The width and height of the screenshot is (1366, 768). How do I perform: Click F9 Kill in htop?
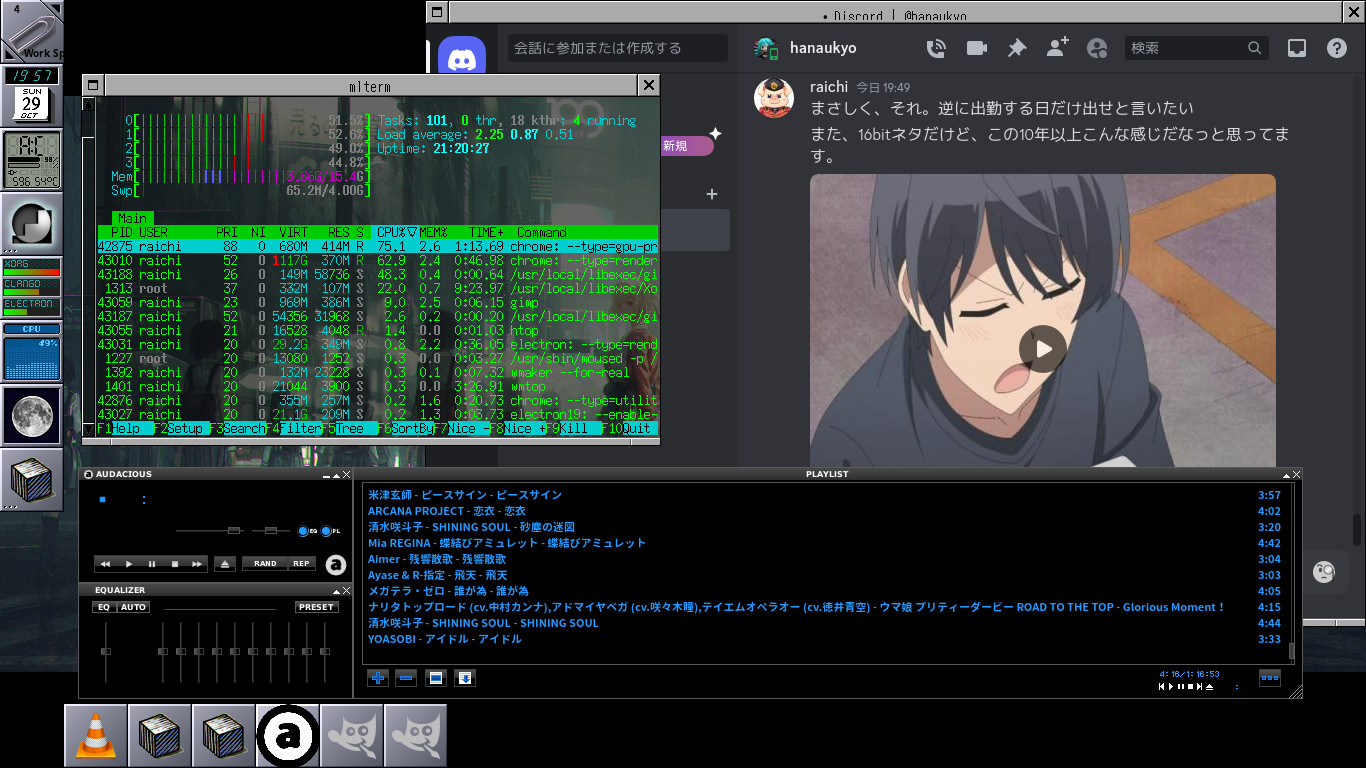573,428
